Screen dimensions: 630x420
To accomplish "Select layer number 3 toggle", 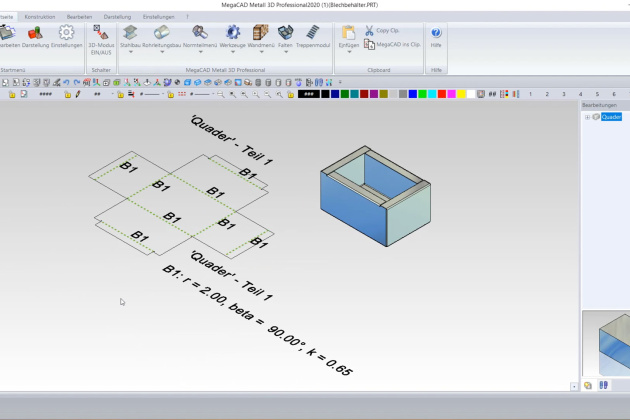I will click(564, 94).
